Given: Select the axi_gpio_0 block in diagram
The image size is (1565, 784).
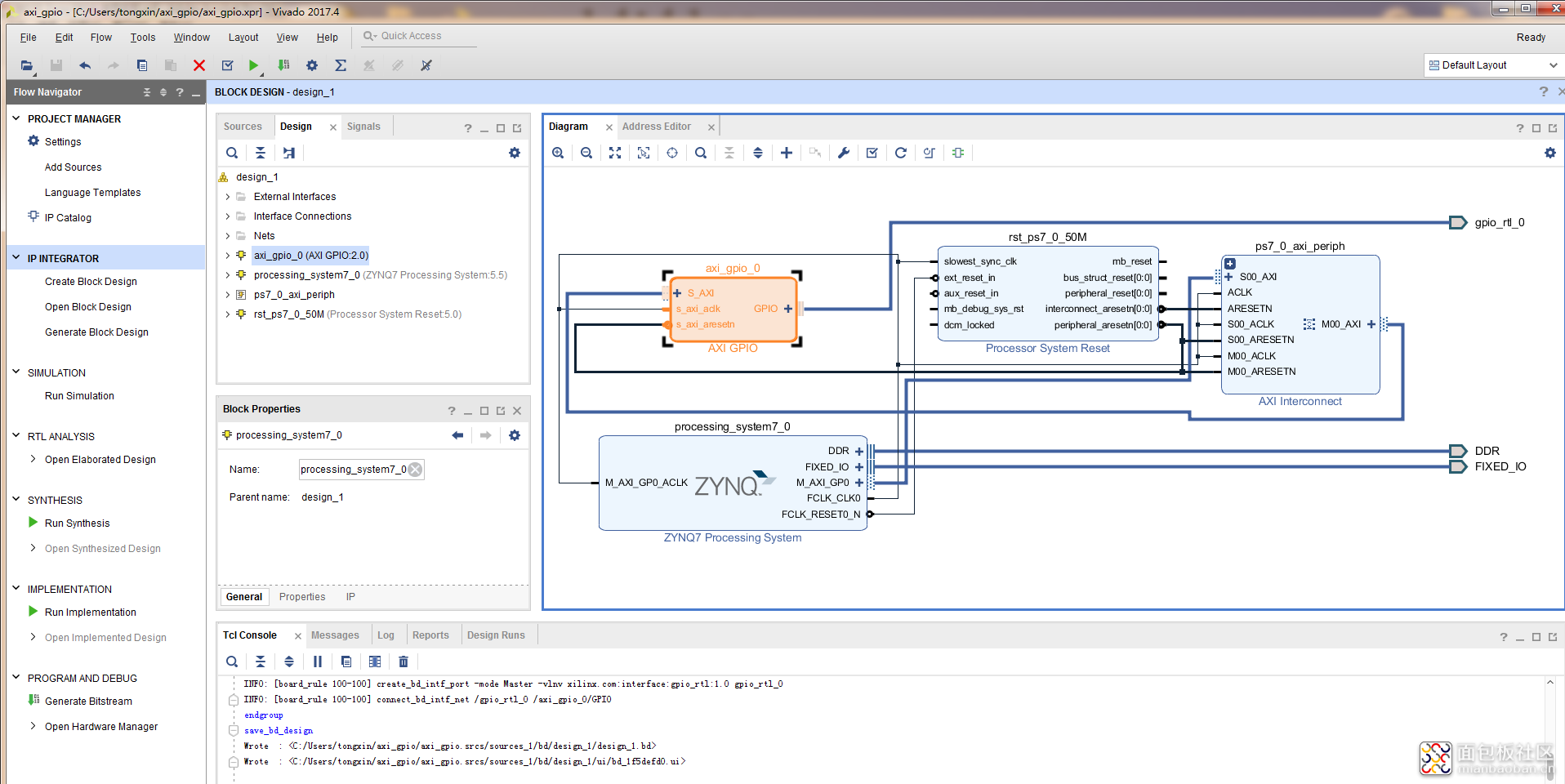Looking at the screenshot, I should coord(733,309).
